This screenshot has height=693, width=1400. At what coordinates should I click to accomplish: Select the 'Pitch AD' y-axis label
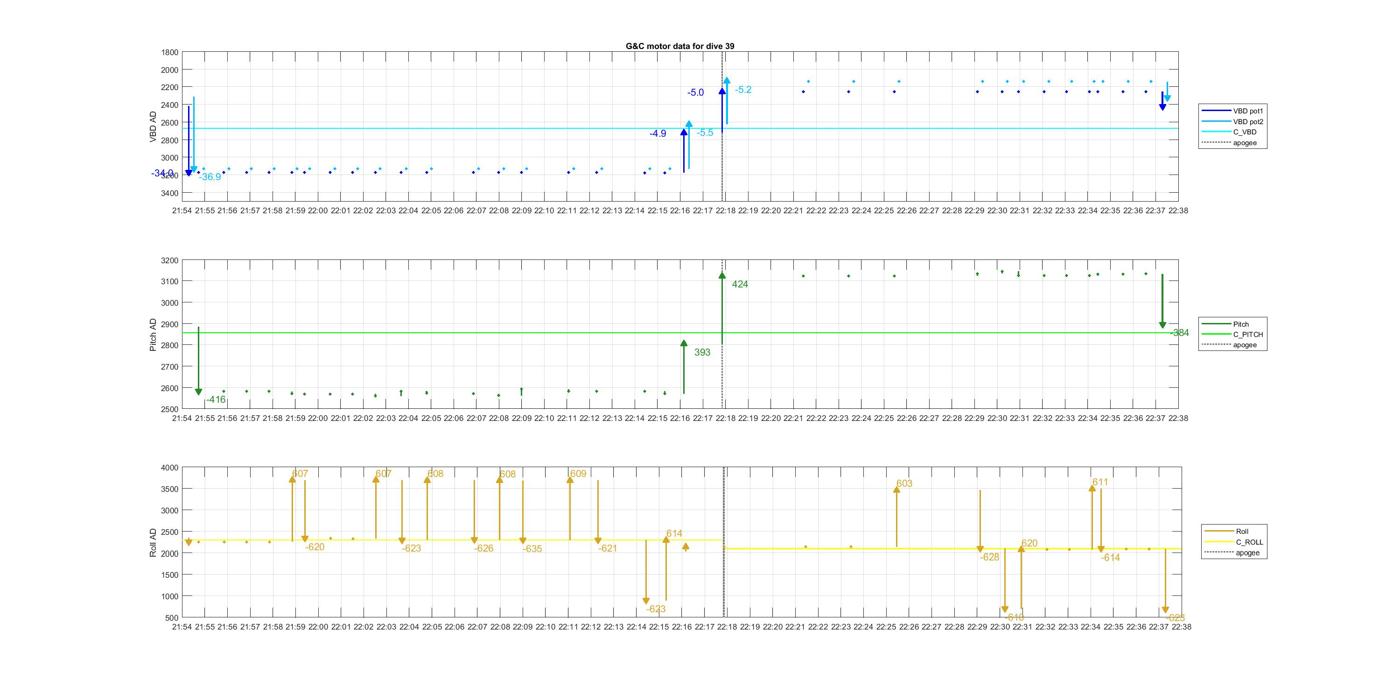click(x=153, y=335)
